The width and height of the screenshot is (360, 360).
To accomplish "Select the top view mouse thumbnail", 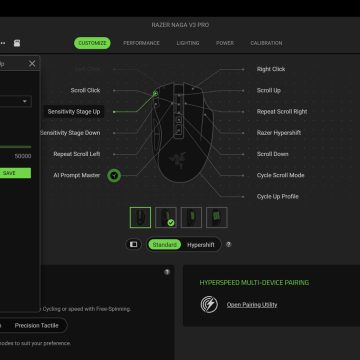I will pos(140,217).
